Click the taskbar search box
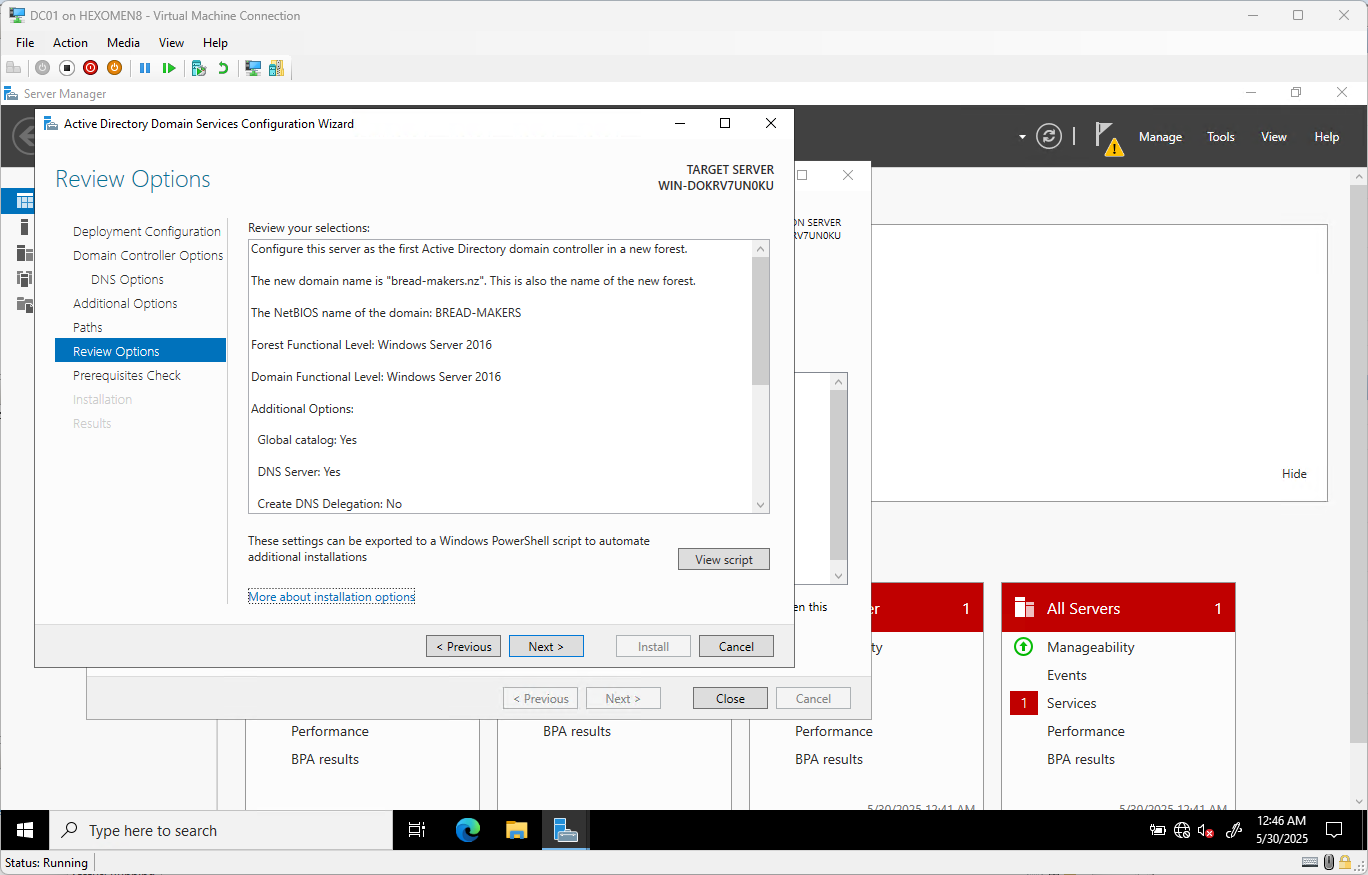Screen dimensions: 1368x875 [222, 830]
